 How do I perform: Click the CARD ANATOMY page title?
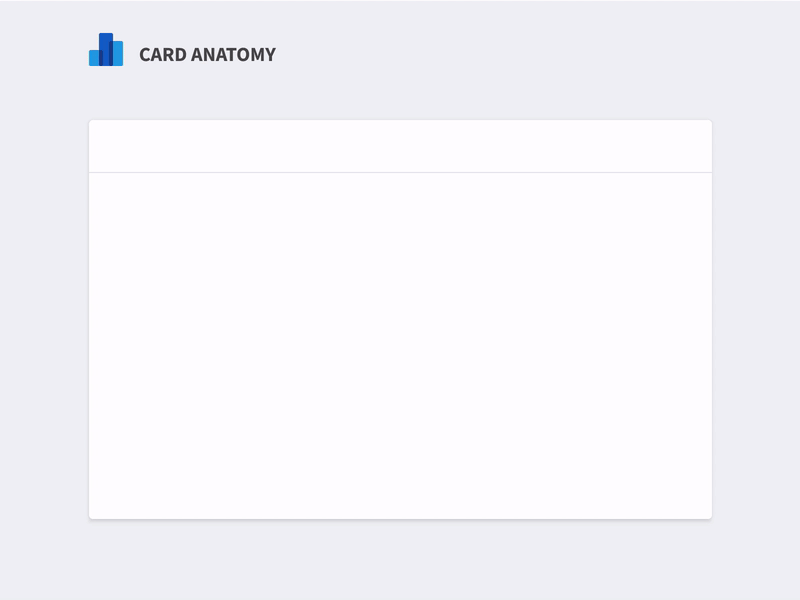click(x=207, y=55)
